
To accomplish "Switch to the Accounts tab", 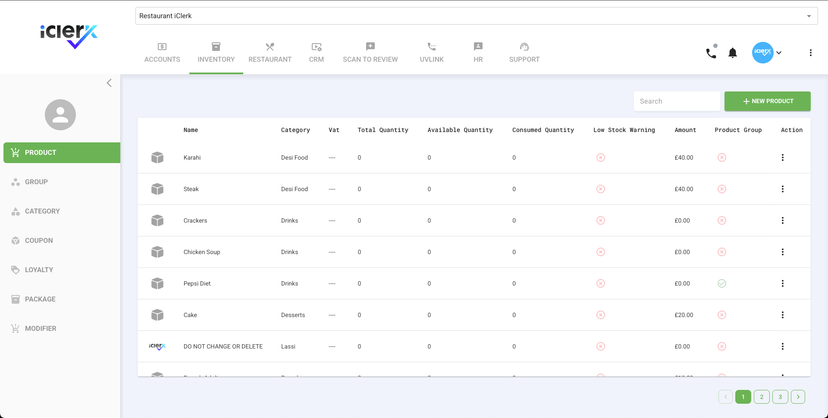I will point(162,53).
